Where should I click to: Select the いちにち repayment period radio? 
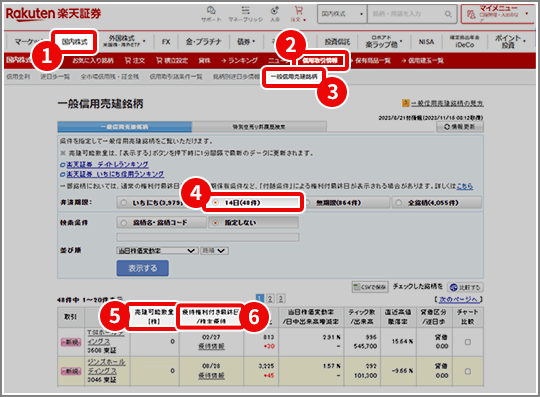pos(124,203)
